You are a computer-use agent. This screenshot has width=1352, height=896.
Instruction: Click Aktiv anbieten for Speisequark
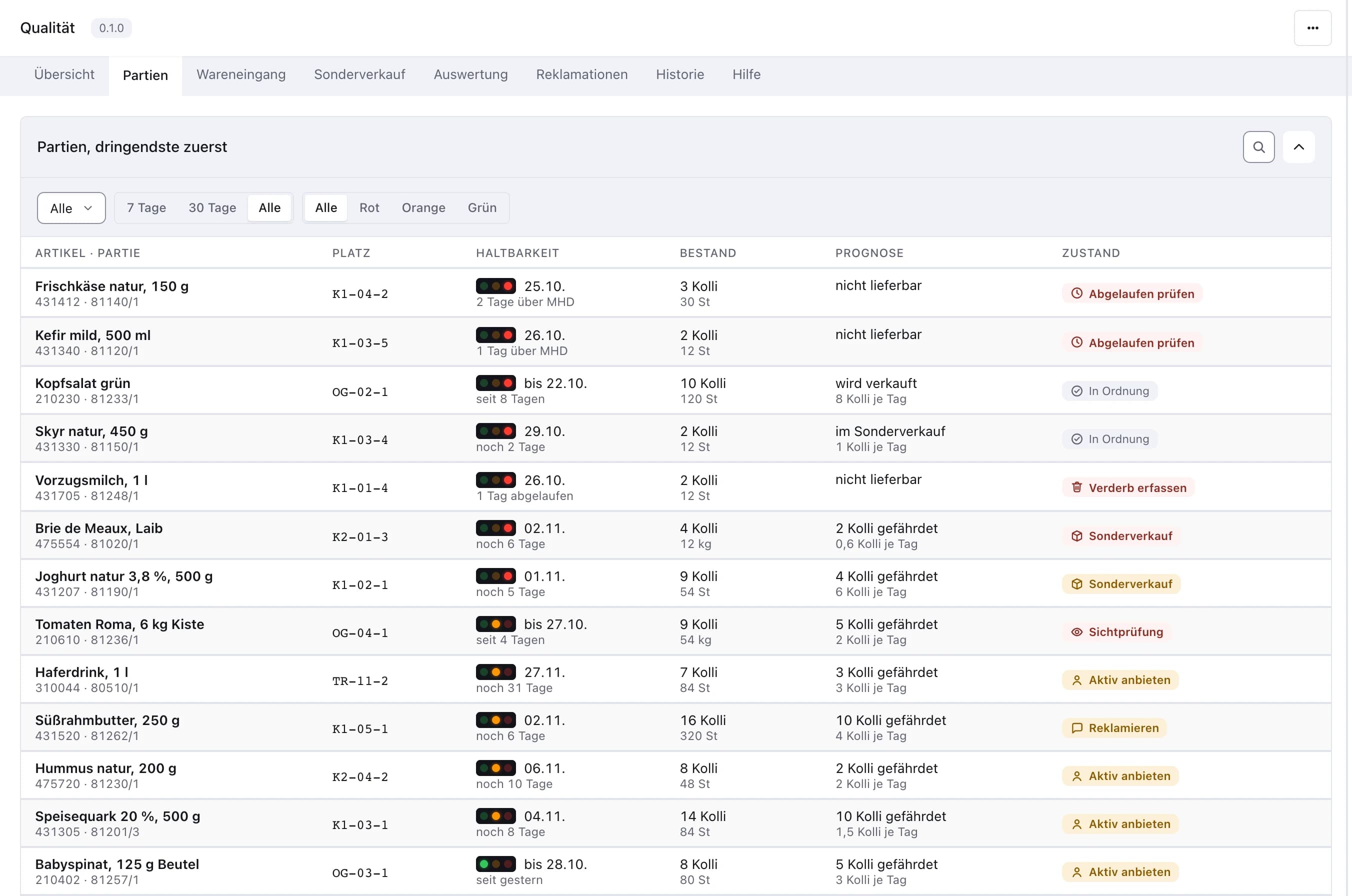[x=1120, y=824]
